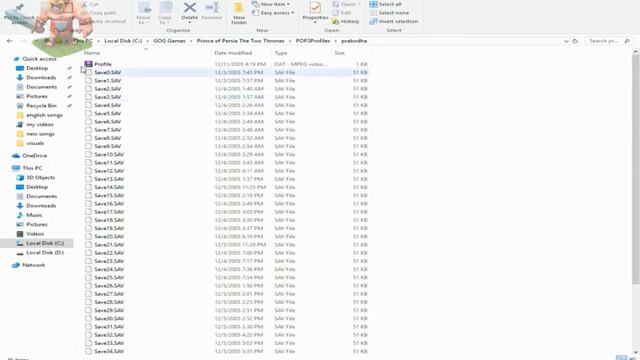Select the Profile DAT file

coord(227,64)
